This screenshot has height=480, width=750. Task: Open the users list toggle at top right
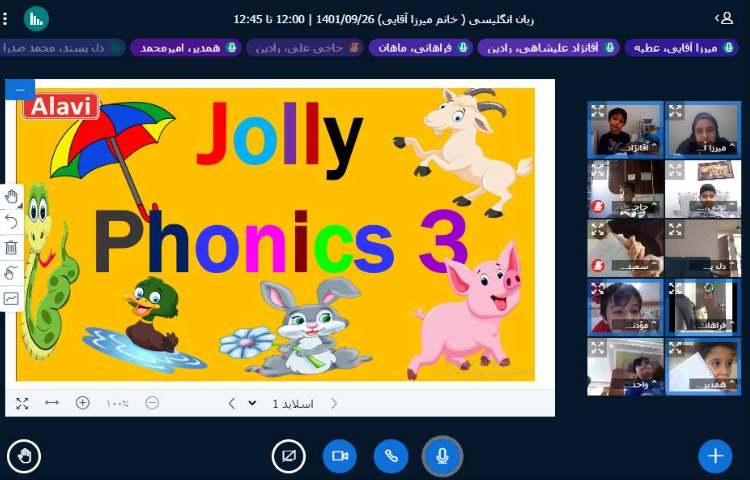point(724,18)
